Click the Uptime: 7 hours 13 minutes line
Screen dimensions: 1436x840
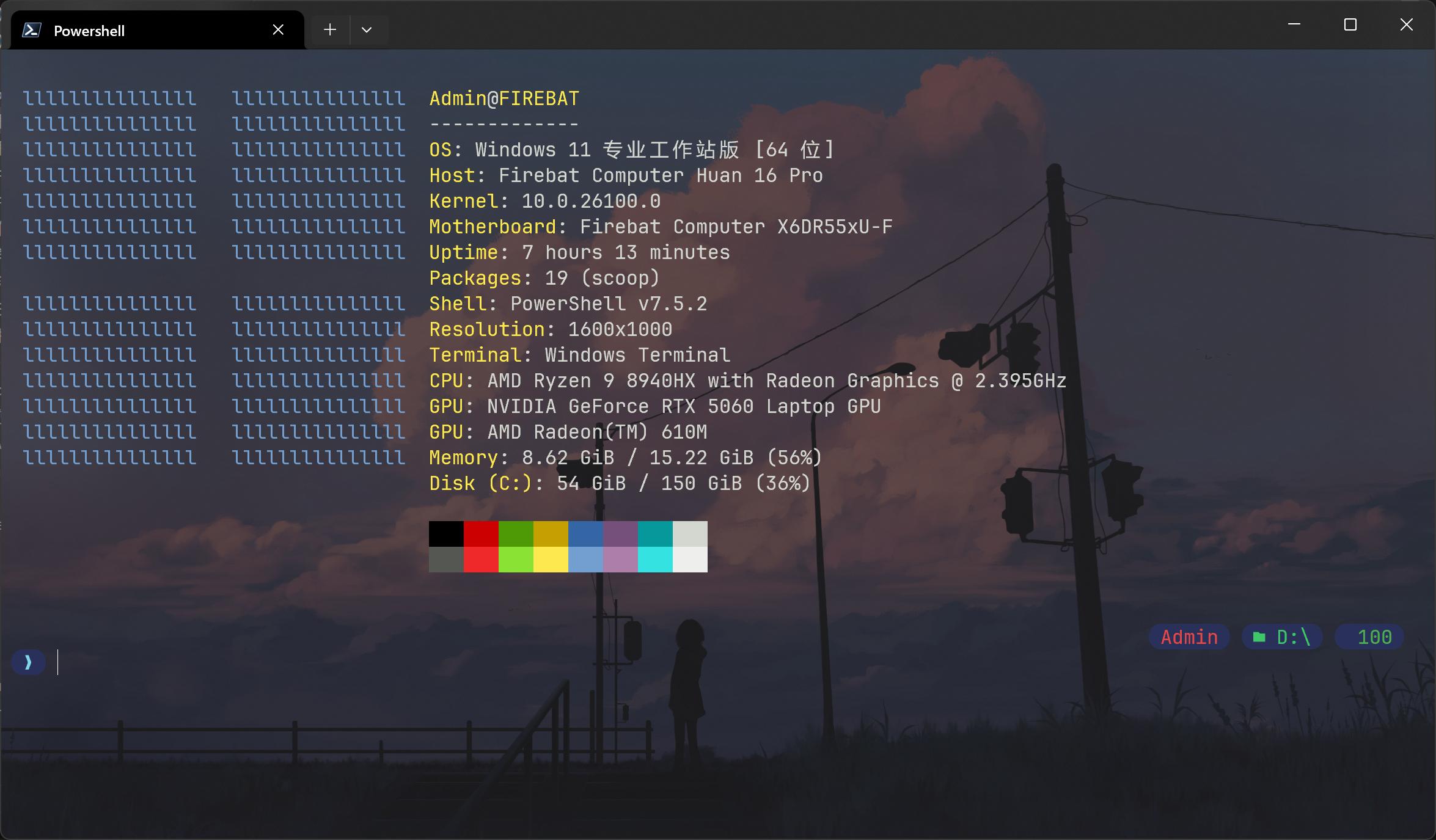[580, 252]
